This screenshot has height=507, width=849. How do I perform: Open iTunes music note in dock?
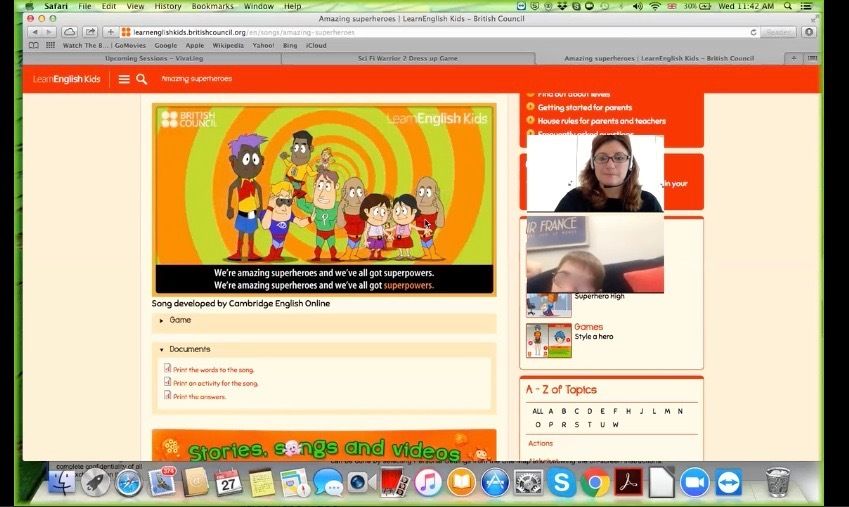428,482
